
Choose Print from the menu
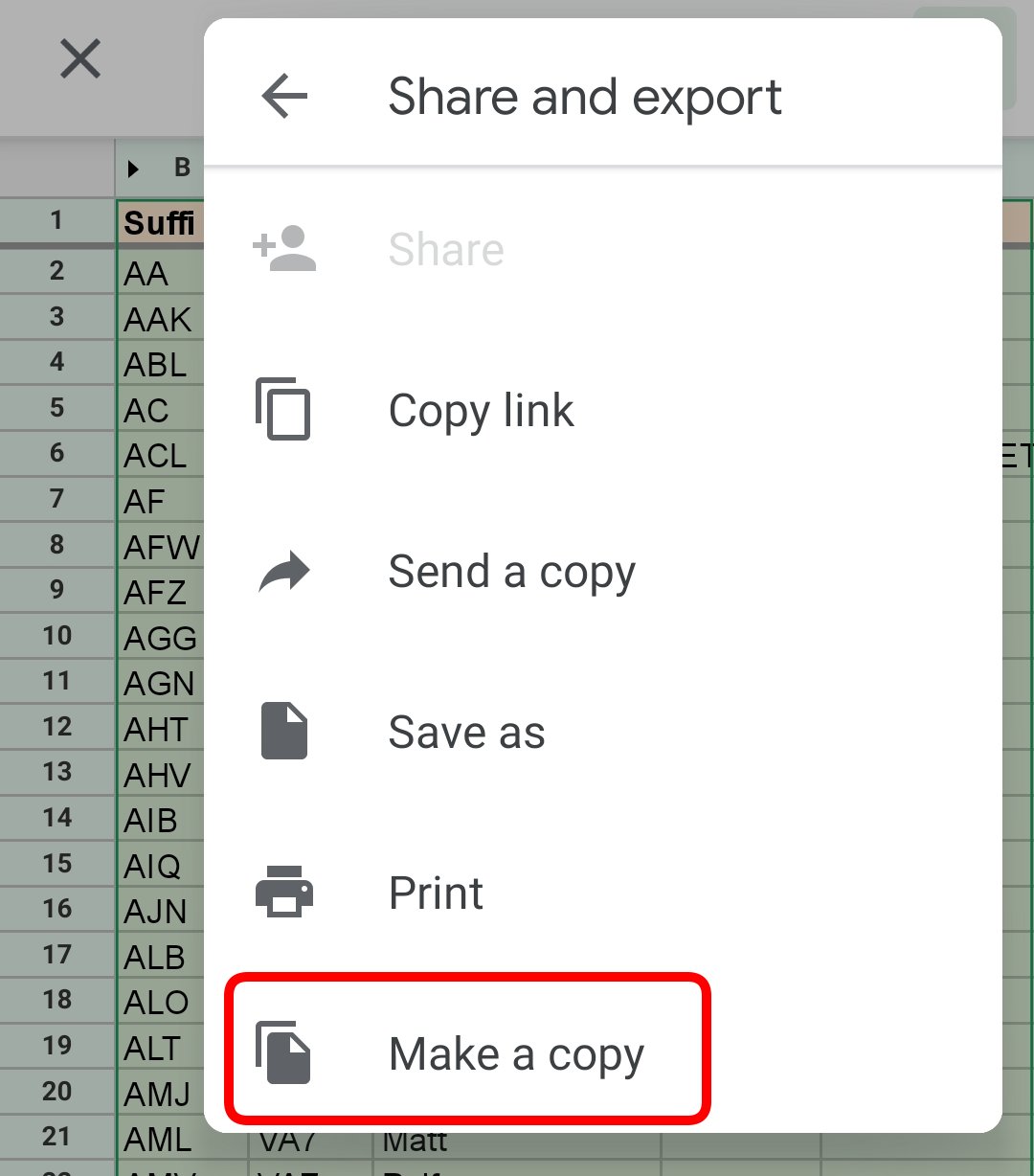603,893
